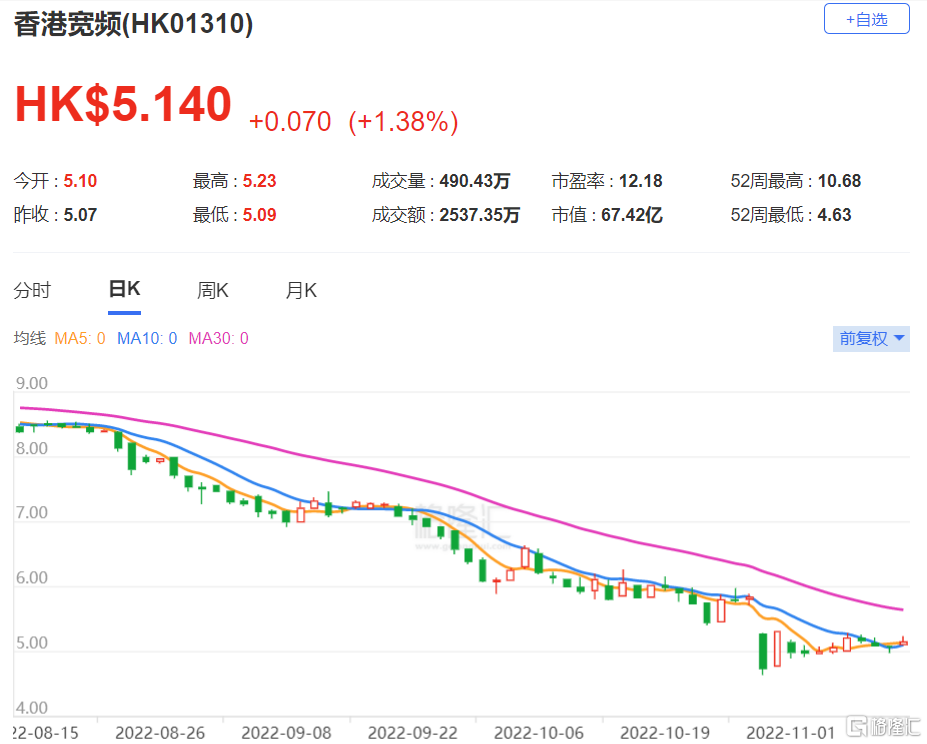
Task: Click 市值 value 67.42亿
Action: 632,215
